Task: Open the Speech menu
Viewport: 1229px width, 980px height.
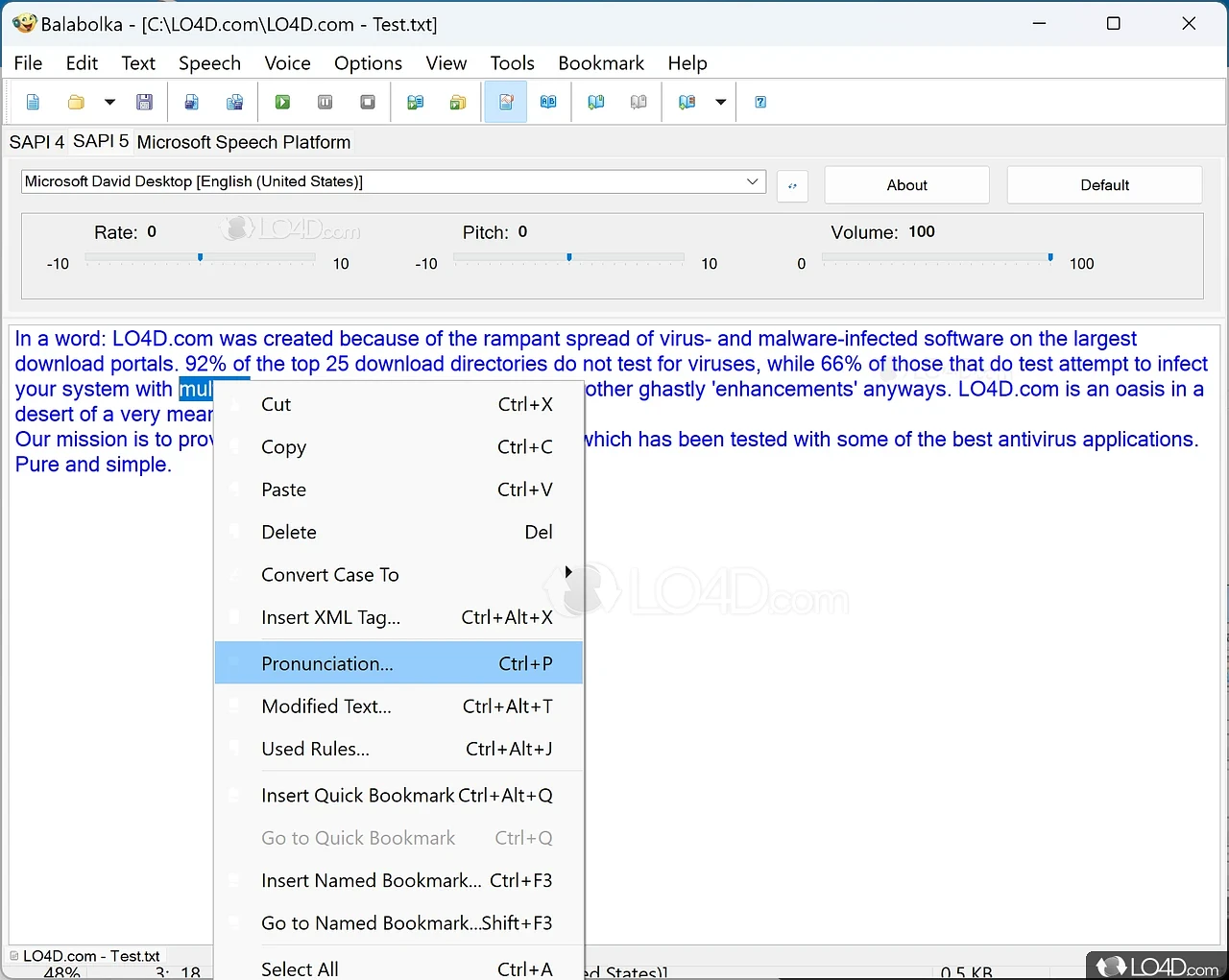Action: [x=209, y=63]
